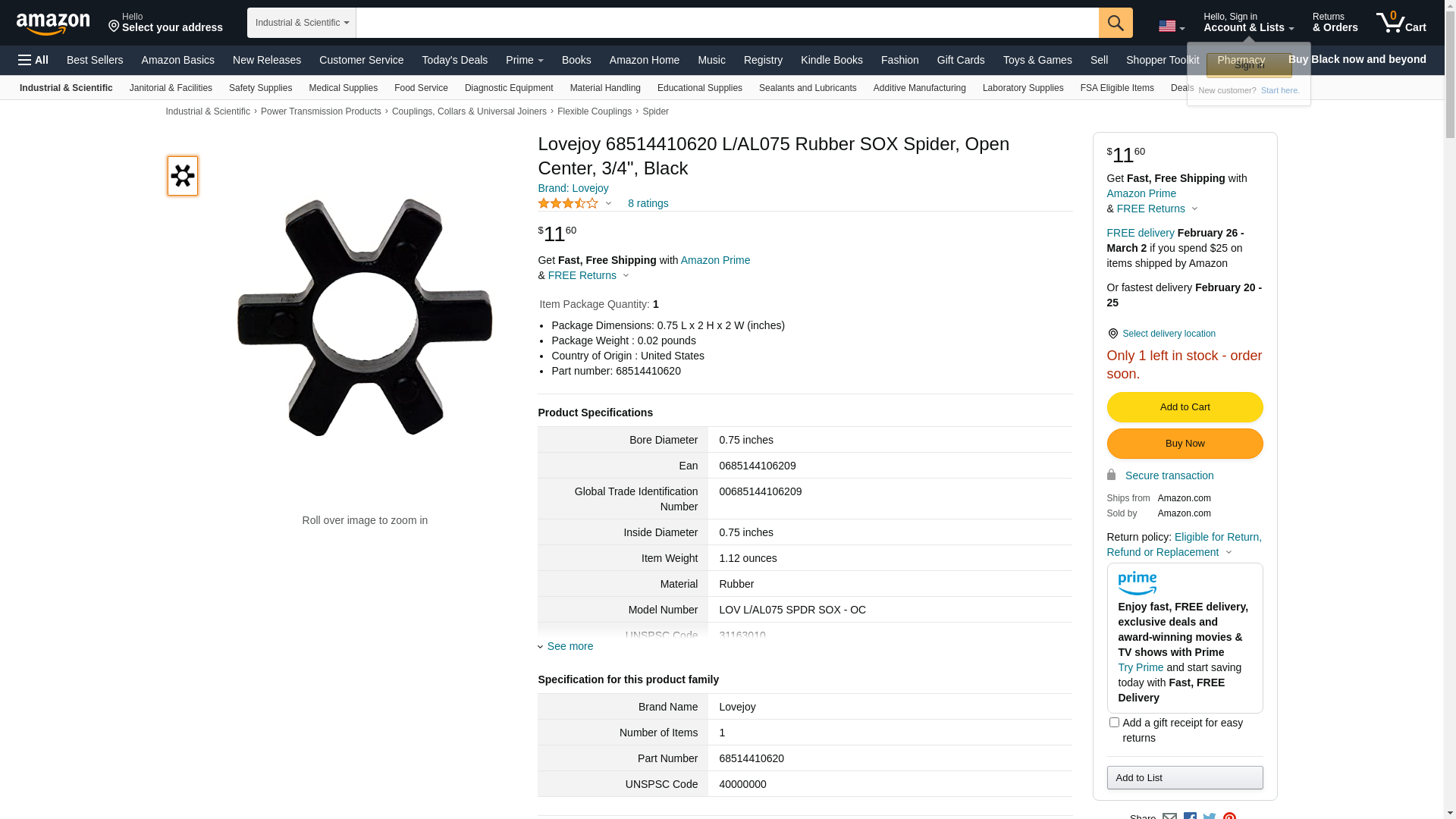Open the 8 ratings link
Screen dimensions: 1456x819
coord(648,203)
